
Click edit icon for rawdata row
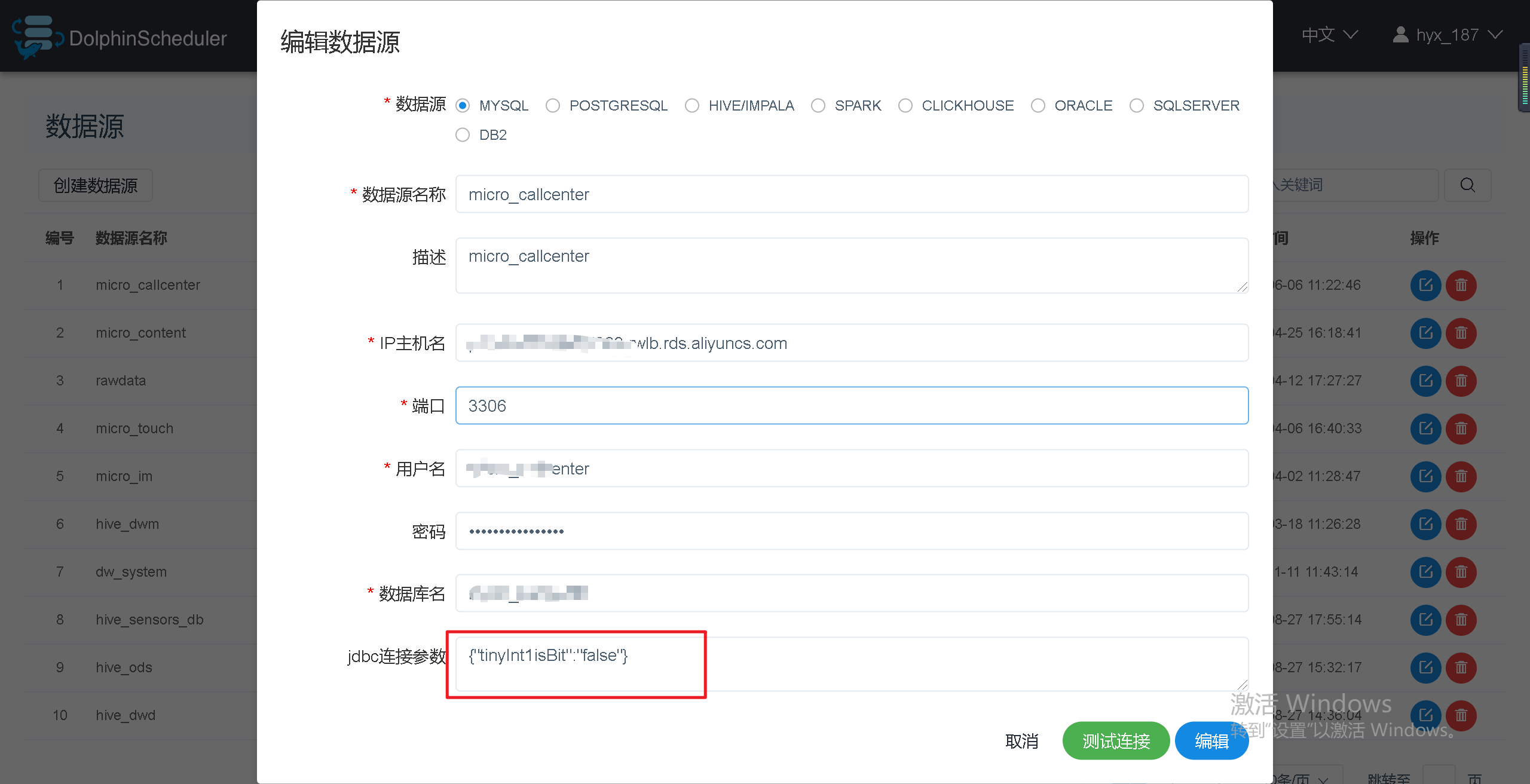(x=1426, y=381)
